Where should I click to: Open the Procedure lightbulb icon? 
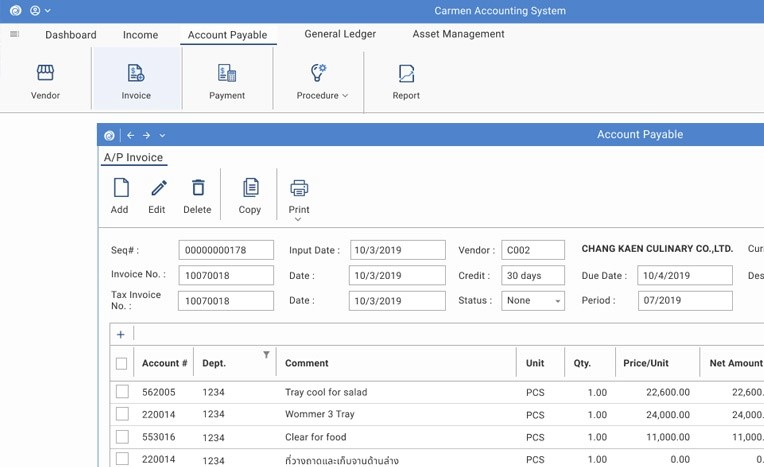pyautogui.click(x=319, y=73)
